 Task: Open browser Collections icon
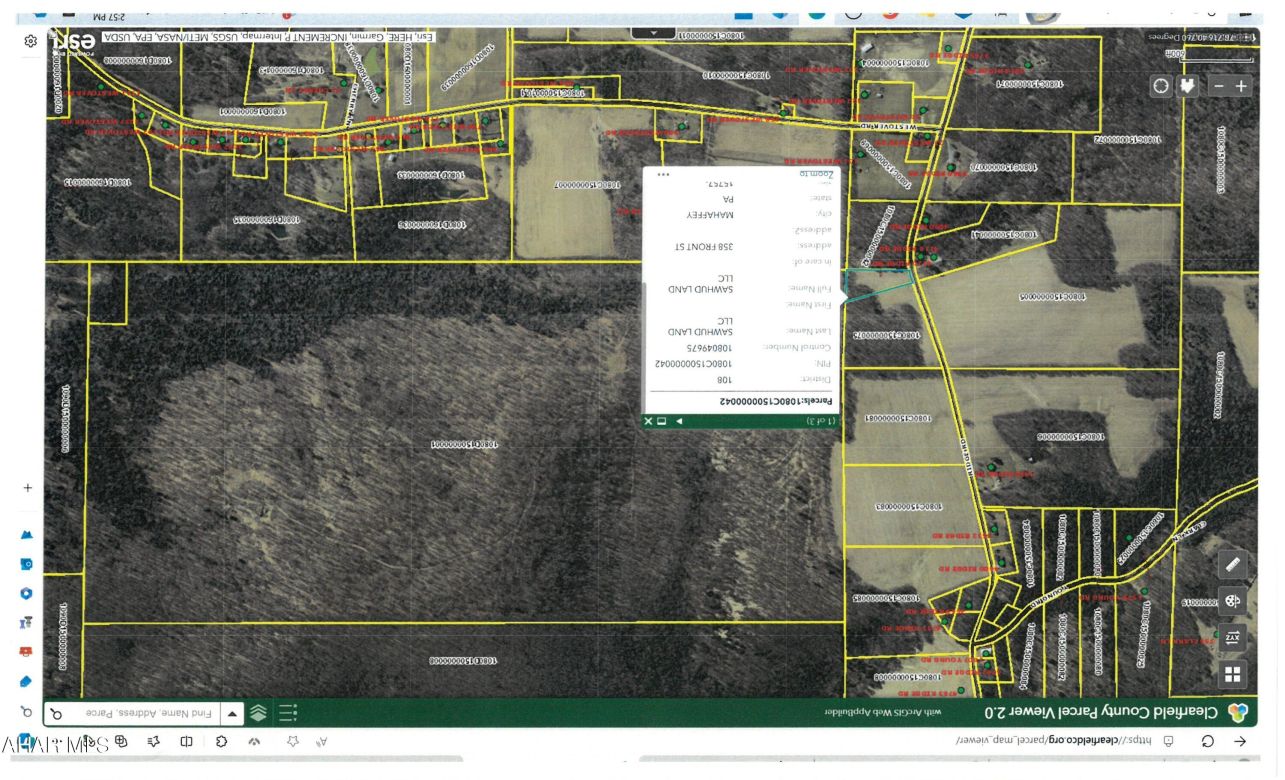121,741
